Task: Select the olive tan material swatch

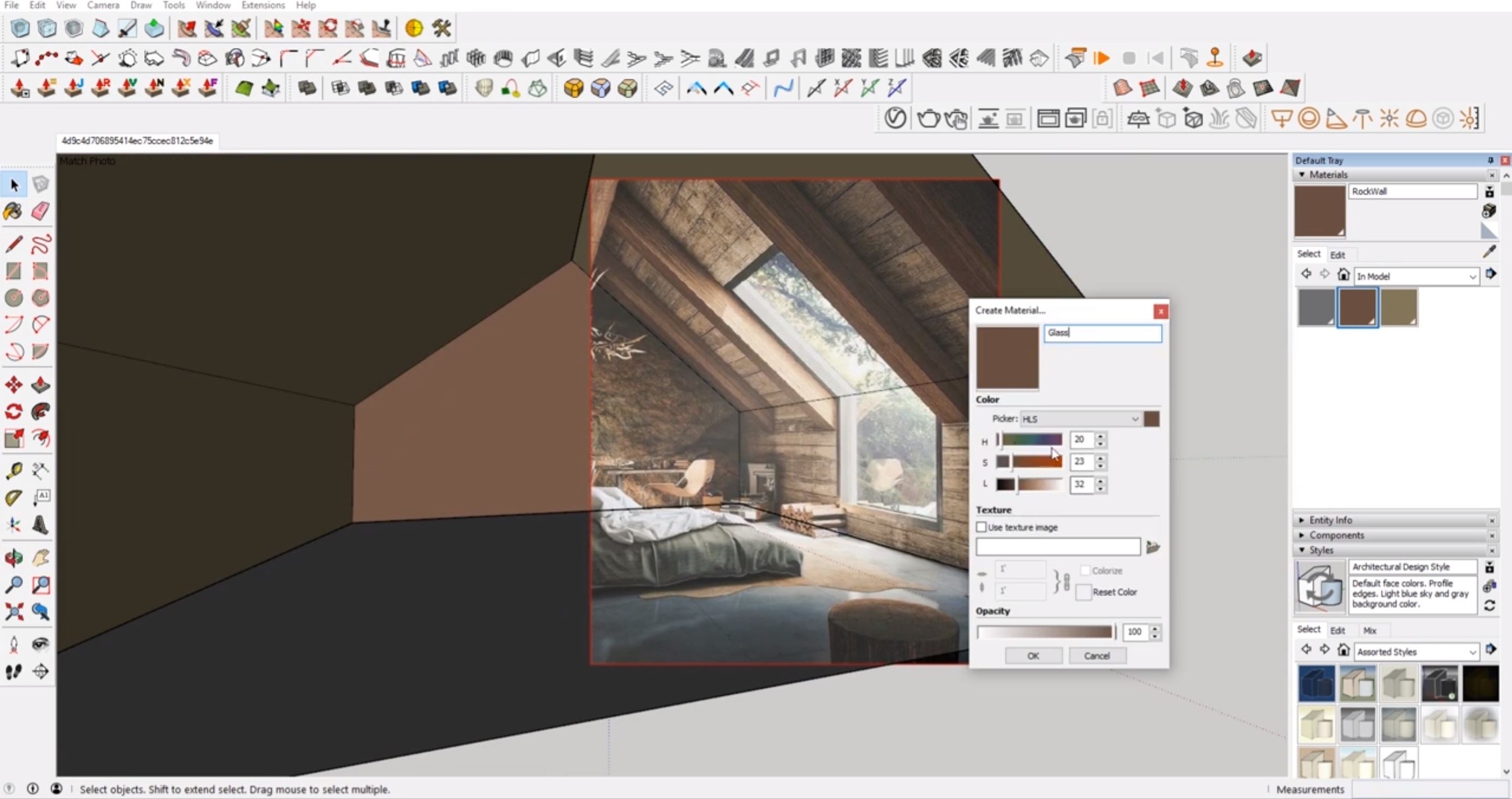Action: coord(1398,307)
